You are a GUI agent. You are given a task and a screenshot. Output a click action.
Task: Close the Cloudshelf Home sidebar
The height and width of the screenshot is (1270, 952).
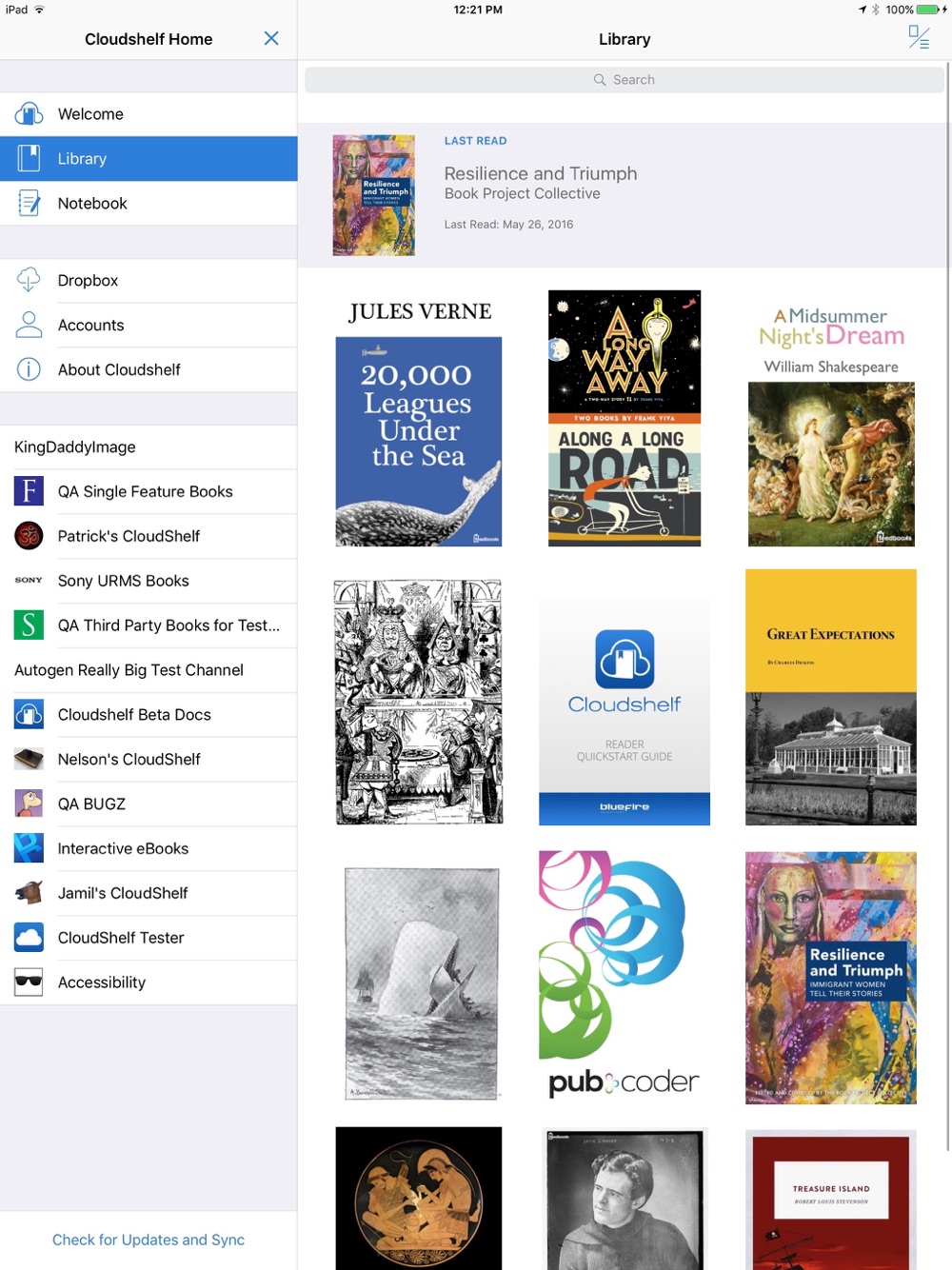click(x=271, y=38)
